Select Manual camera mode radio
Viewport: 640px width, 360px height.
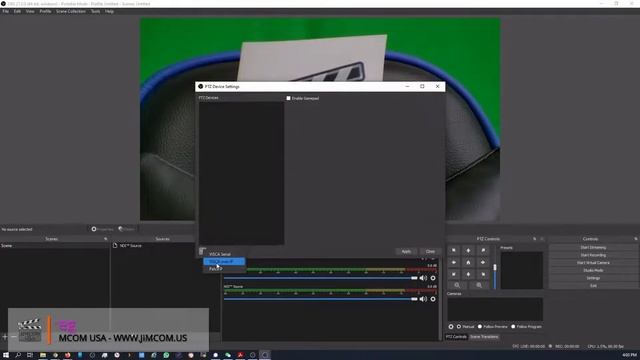pos(459,327)
